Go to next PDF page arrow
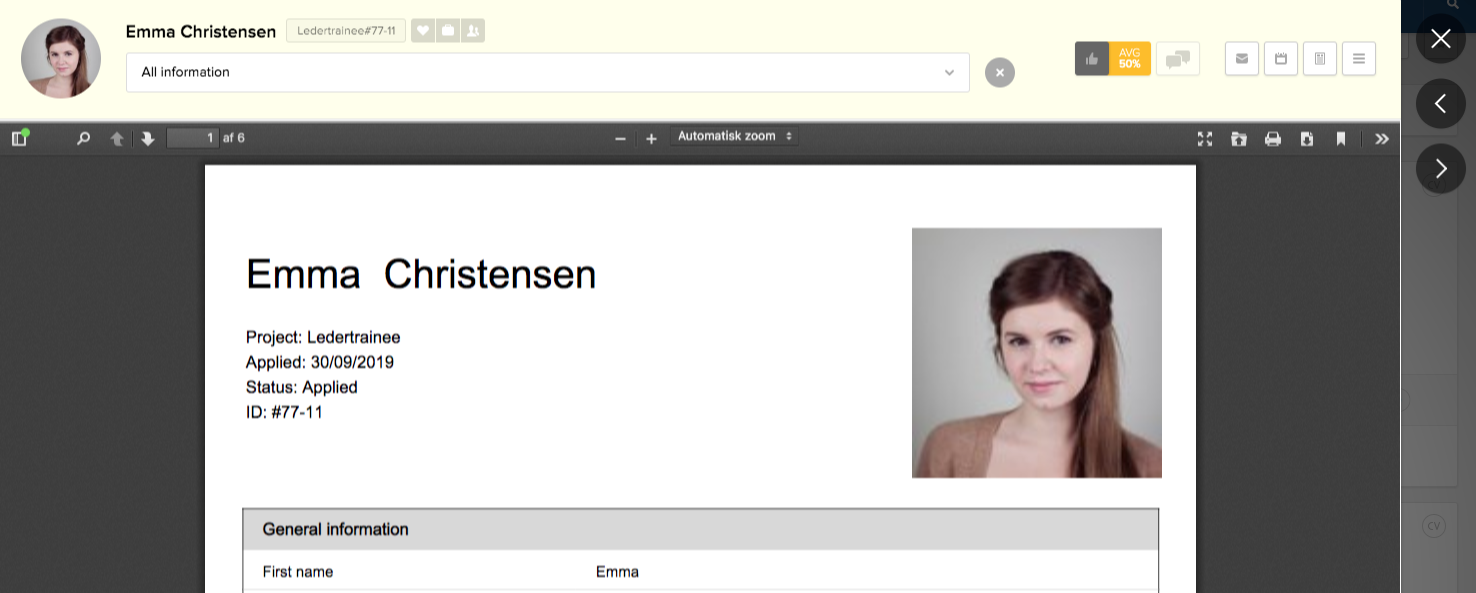This screenshot has height=593, width=1476. pyautogui.click(x=148, y=139)
